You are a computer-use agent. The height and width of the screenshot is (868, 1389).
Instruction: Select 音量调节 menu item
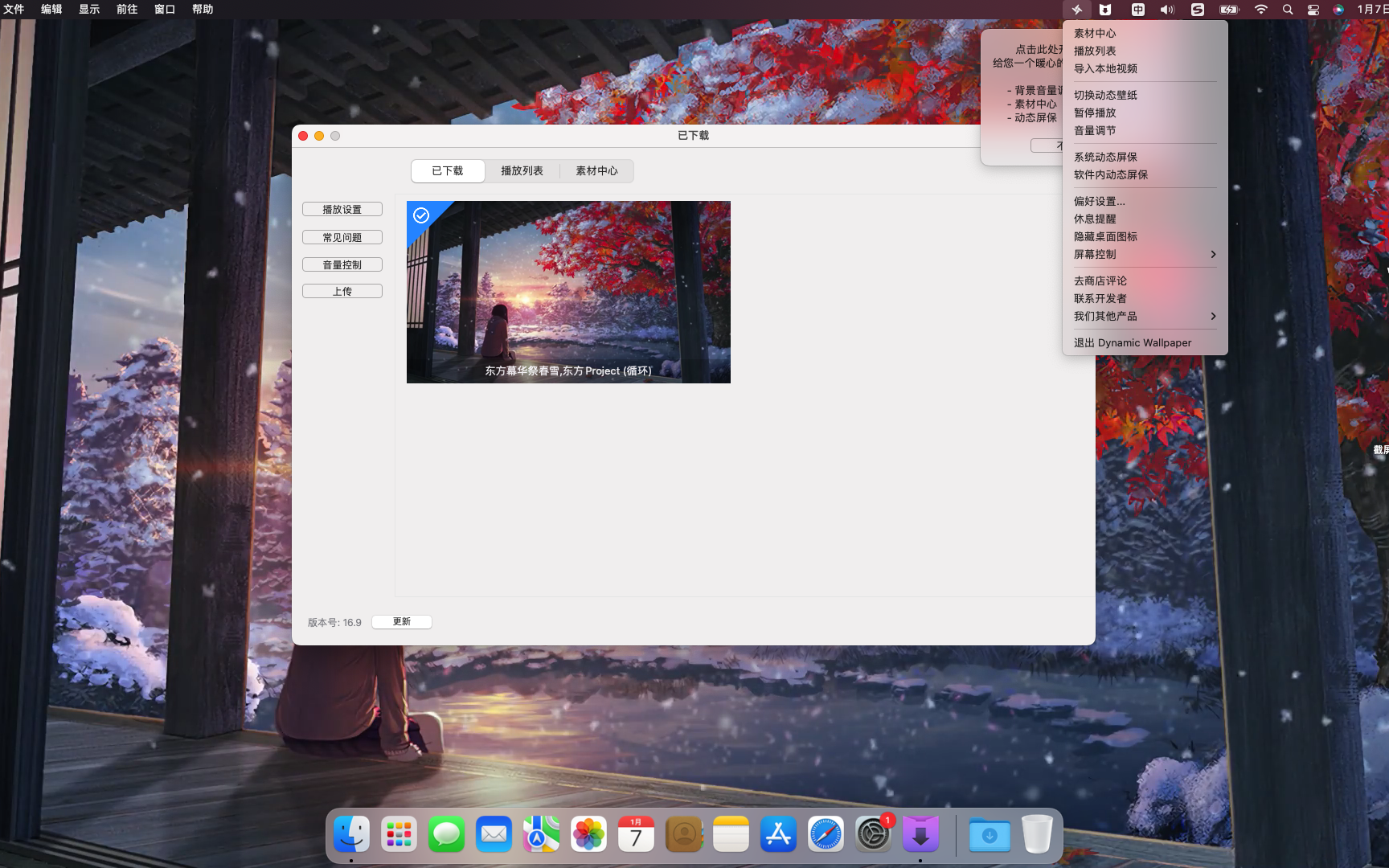coord(1145,130)
